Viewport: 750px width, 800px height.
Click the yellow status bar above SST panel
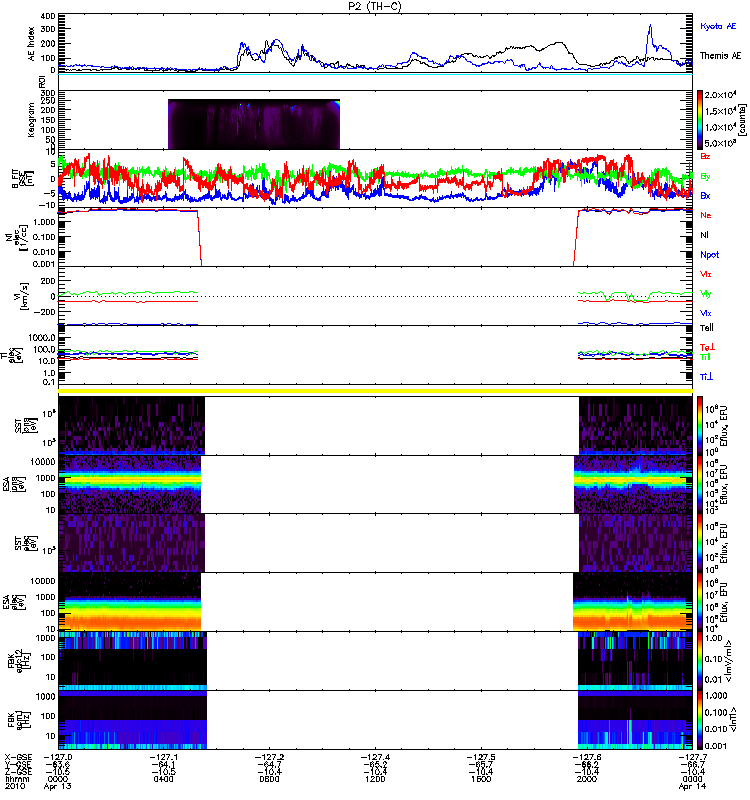(x=376, y=391)
